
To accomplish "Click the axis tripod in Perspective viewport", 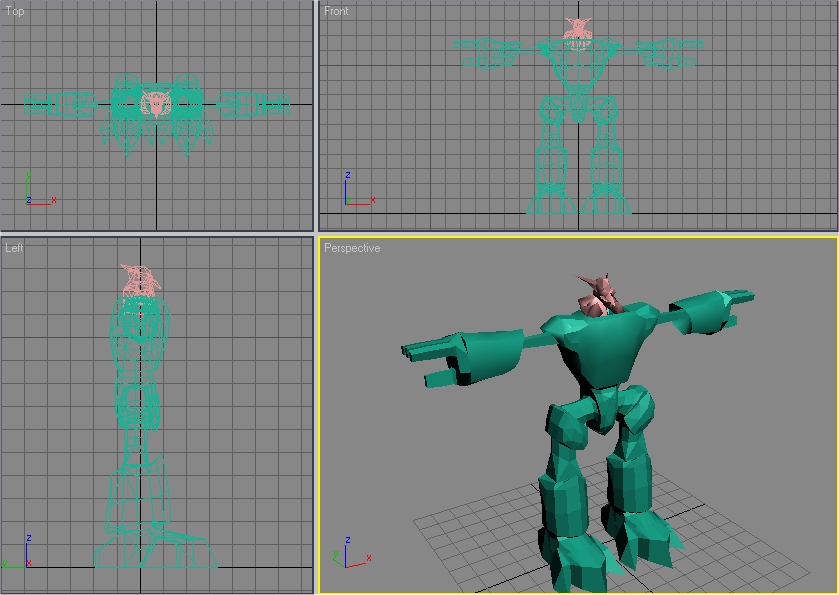I will tap(350, 553).
